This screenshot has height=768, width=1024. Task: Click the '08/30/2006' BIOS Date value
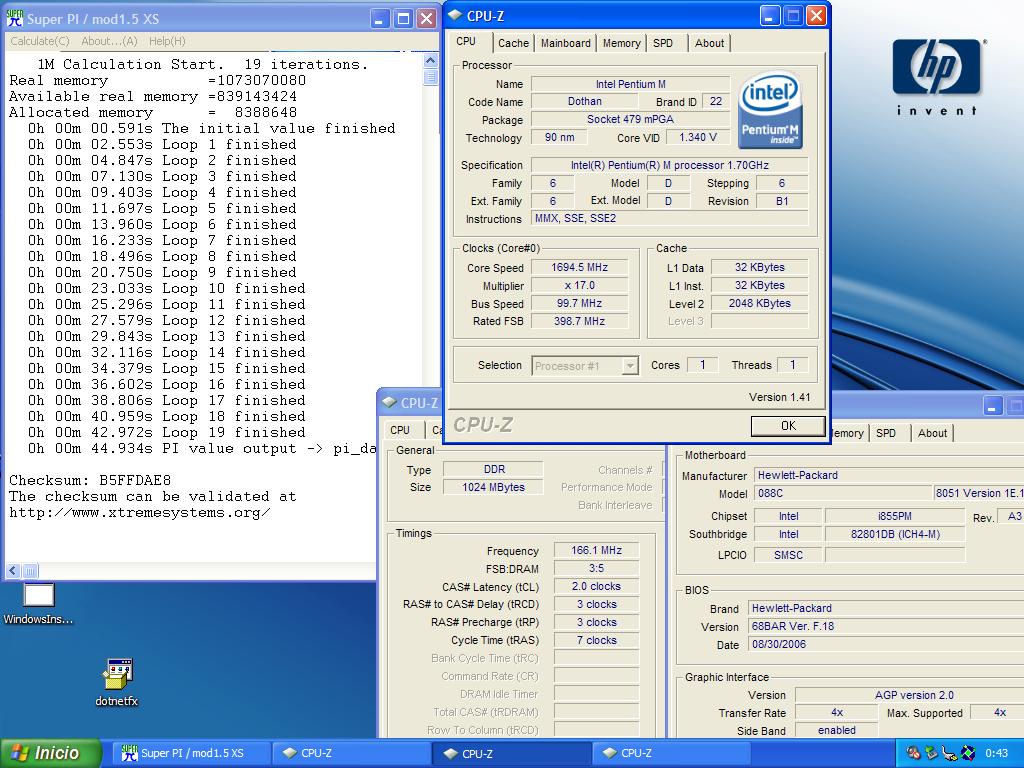pos(886,644)
